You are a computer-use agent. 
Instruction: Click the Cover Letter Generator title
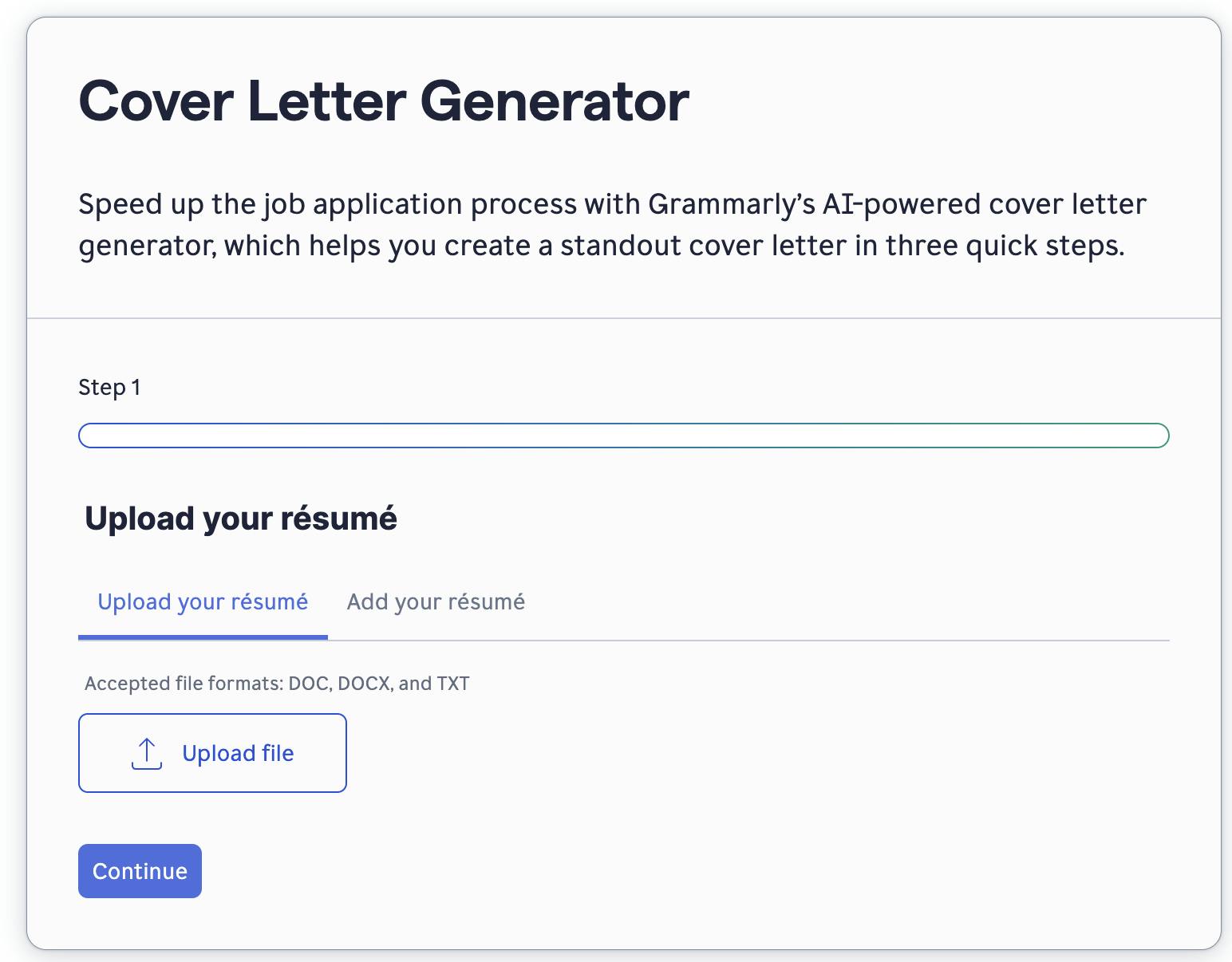tap(383, 101)
